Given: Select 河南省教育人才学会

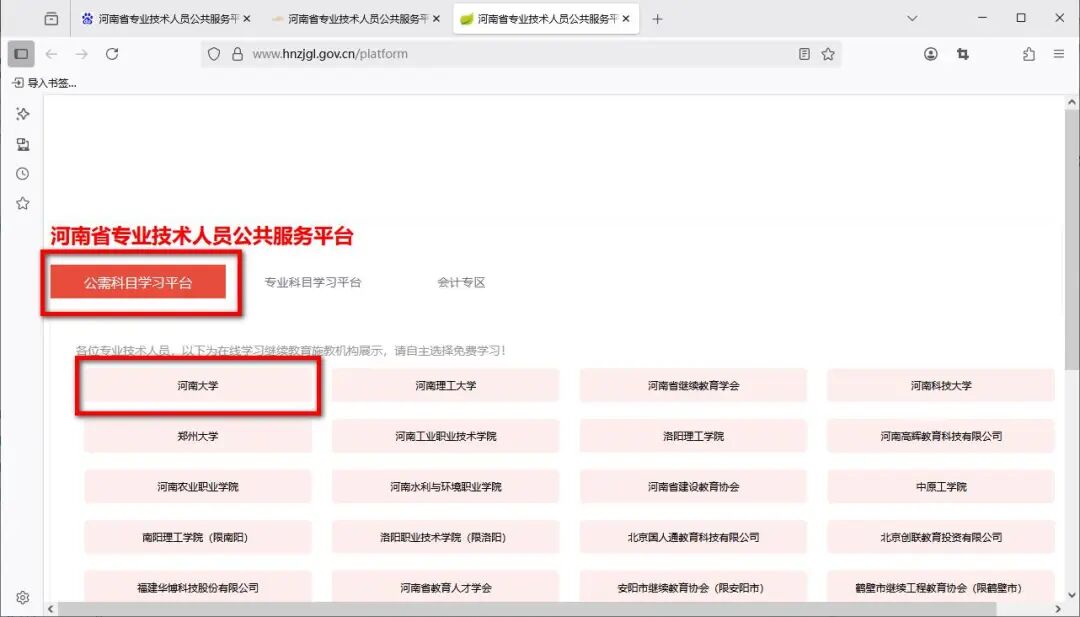Looking at the screenshot, I should click(446, 587).
